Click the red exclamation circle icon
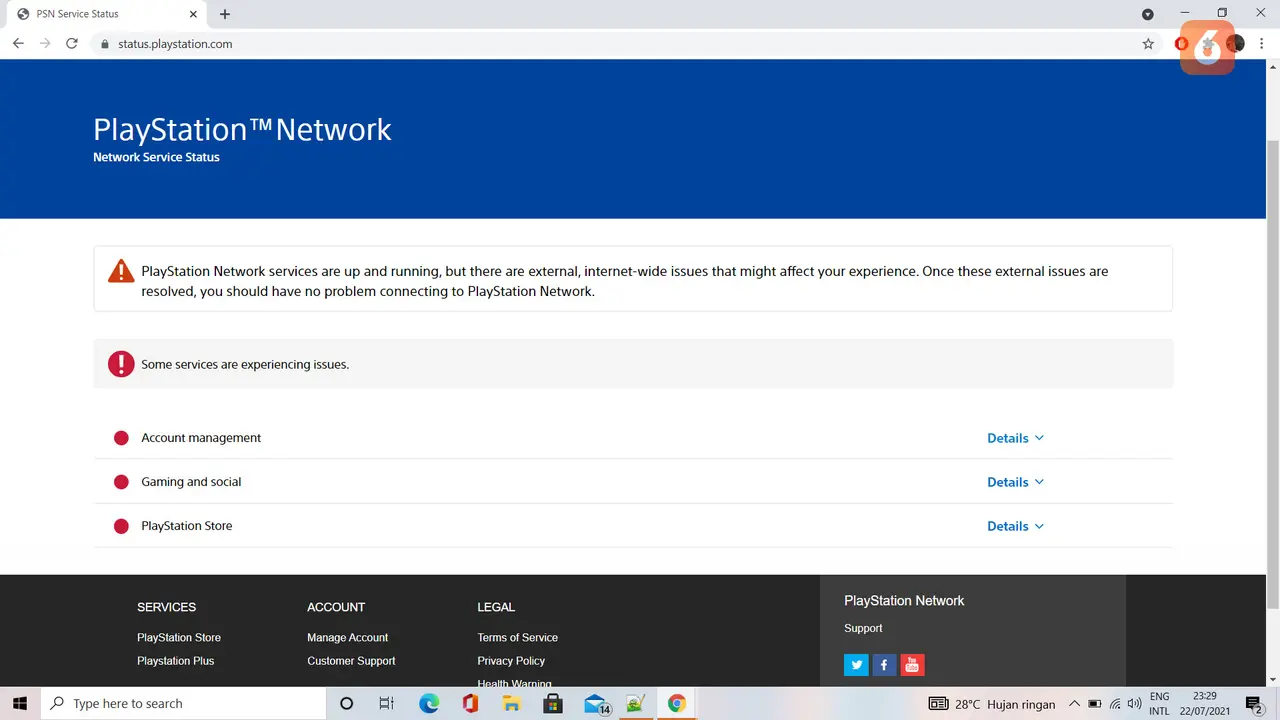This screenshot has width=1280, height=720. point(121,364)
